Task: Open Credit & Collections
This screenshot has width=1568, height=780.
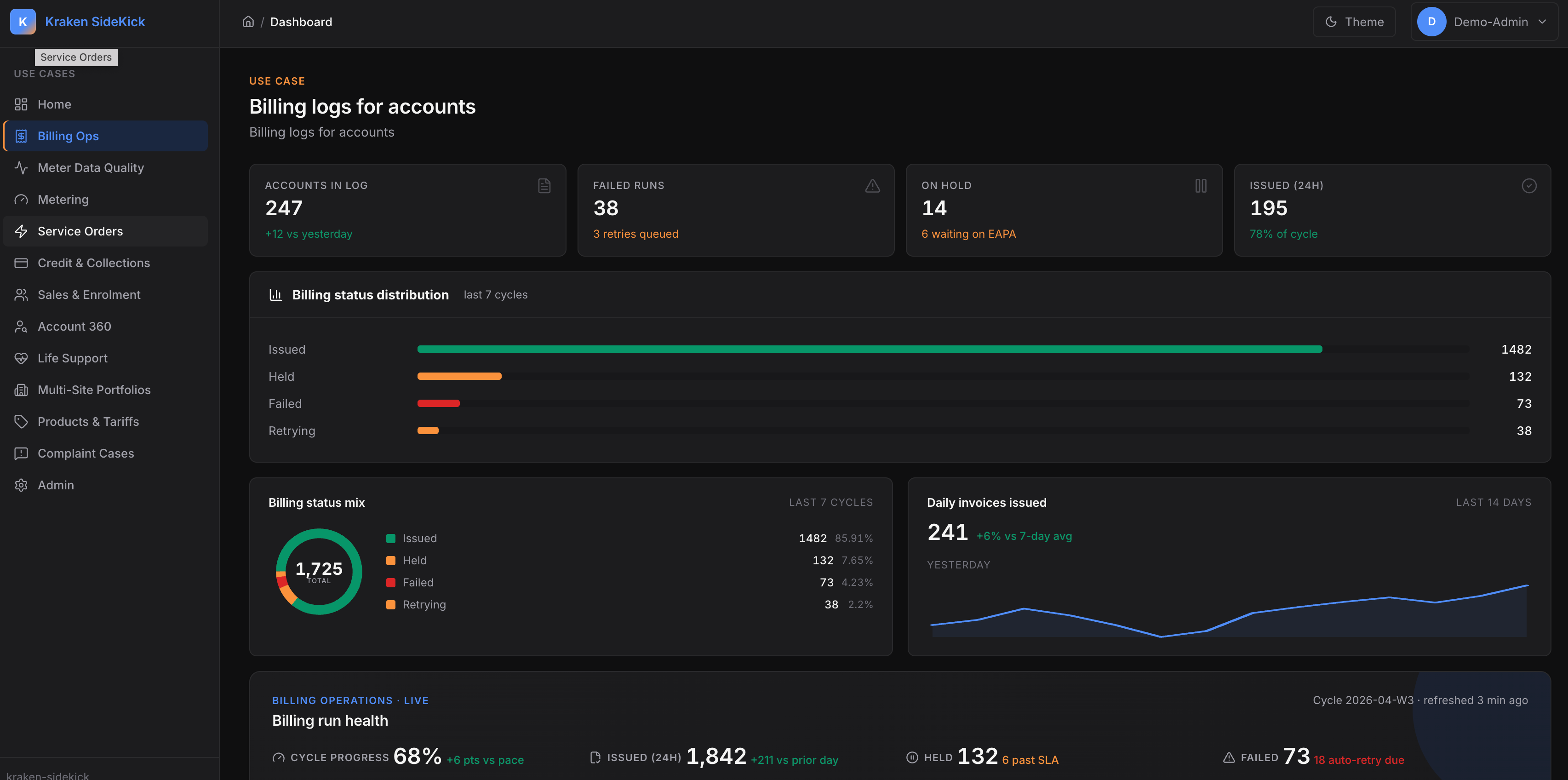Action: point(105,263)
